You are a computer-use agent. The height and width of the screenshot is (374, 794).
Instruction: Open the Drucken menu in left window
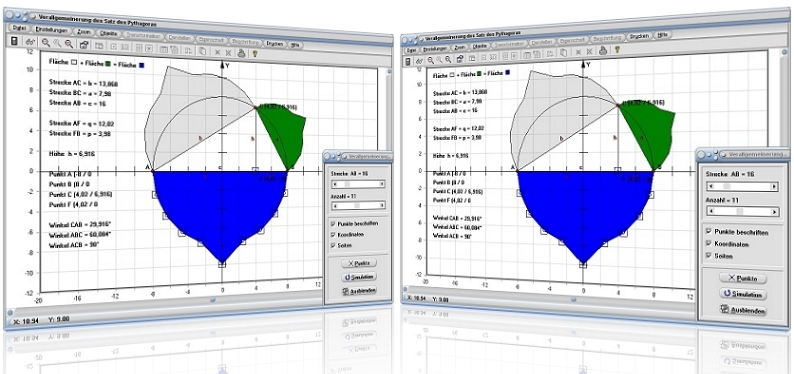point(275,43)
